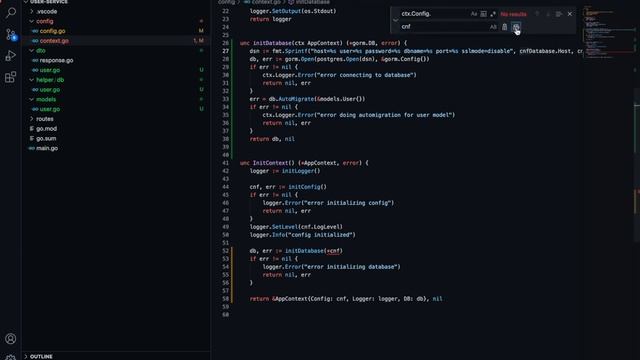Click line number 52 in gutter
The height and width of the screenshot is (360, 640).
coord(226,251)
